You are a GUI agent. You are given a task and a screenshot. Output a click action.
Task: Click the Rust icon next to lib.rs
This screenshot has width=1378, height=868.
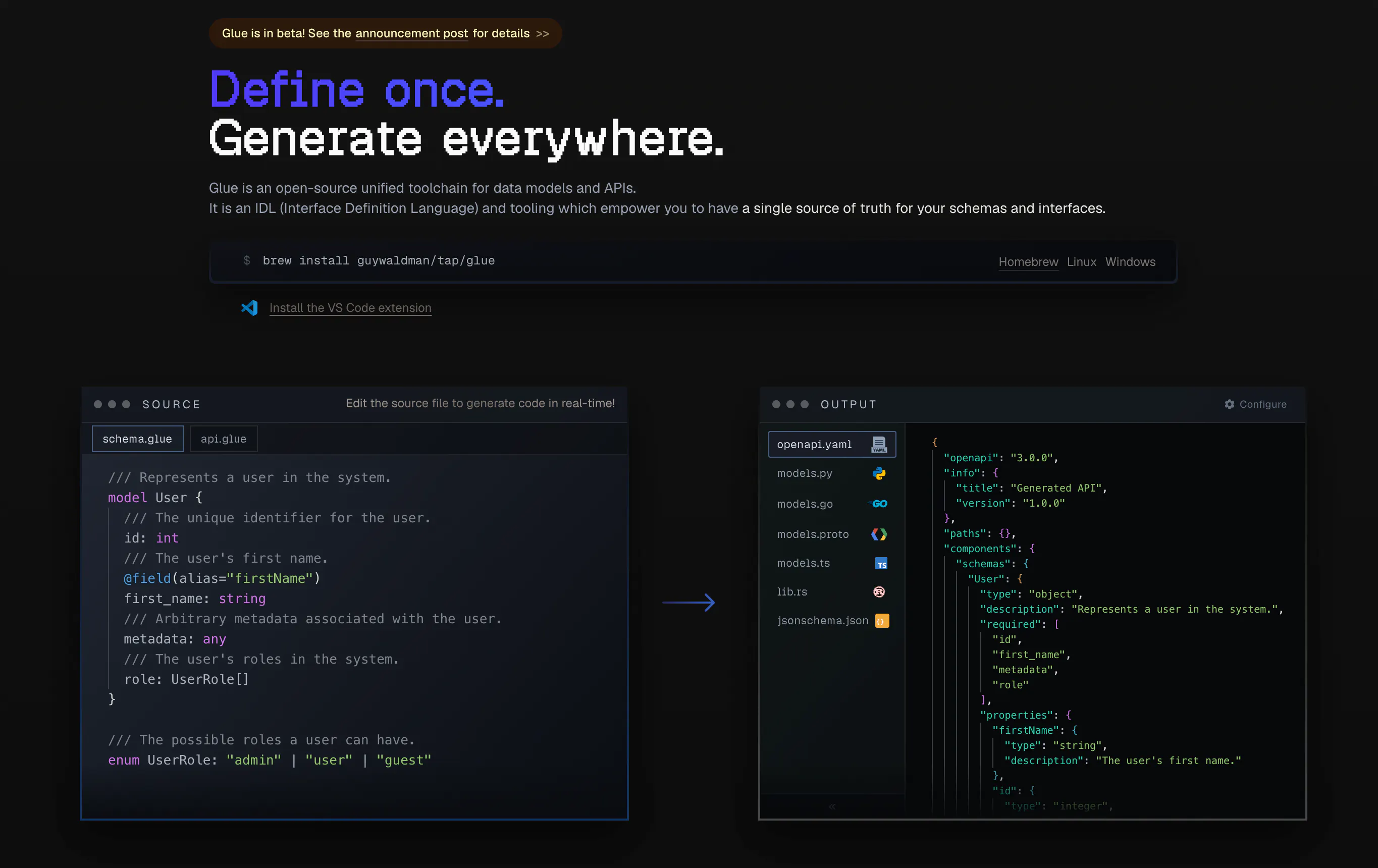[x=879, y=591]
